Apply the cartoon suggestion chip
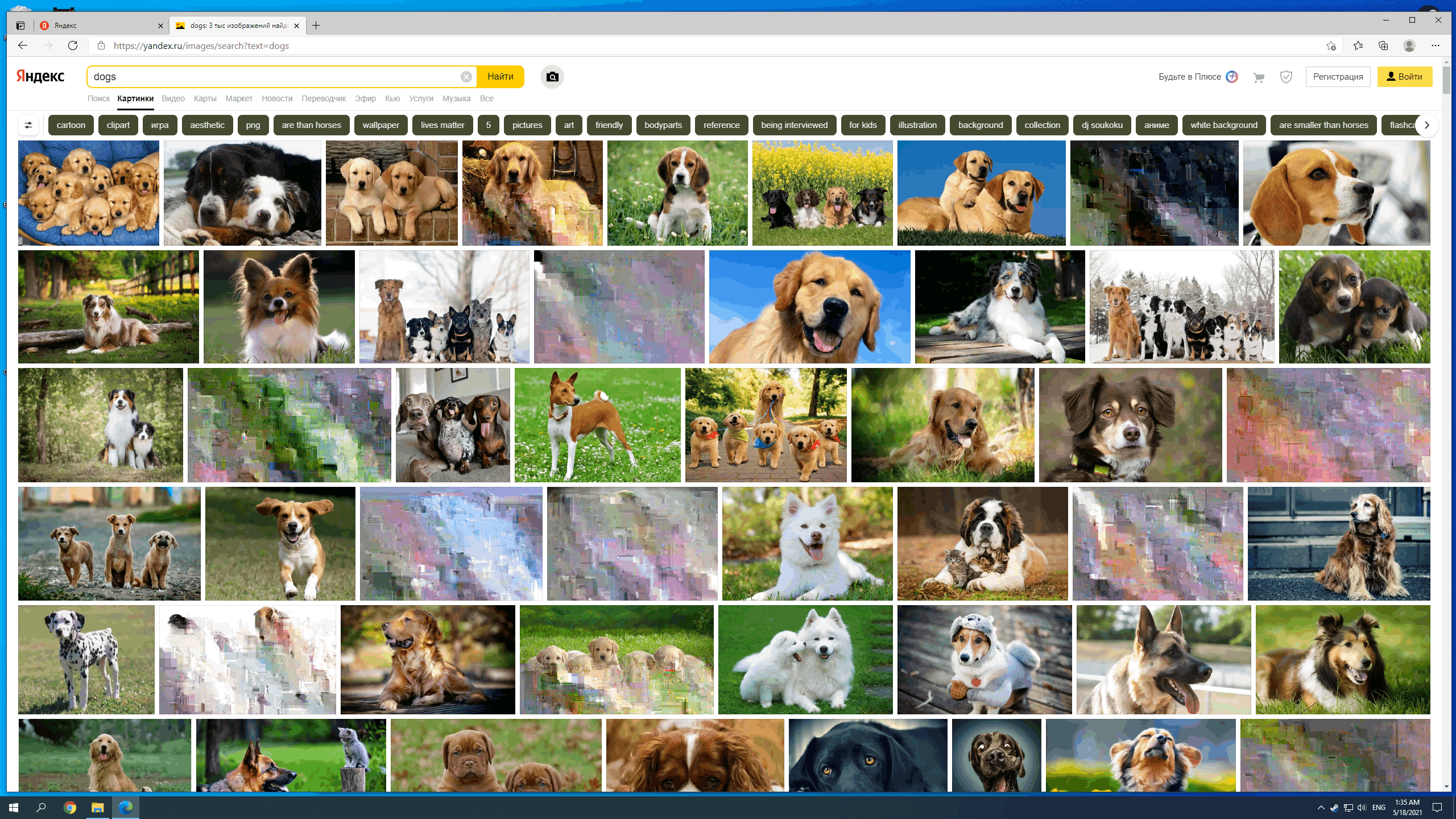 pyautogui.click(x=71, y=125)
